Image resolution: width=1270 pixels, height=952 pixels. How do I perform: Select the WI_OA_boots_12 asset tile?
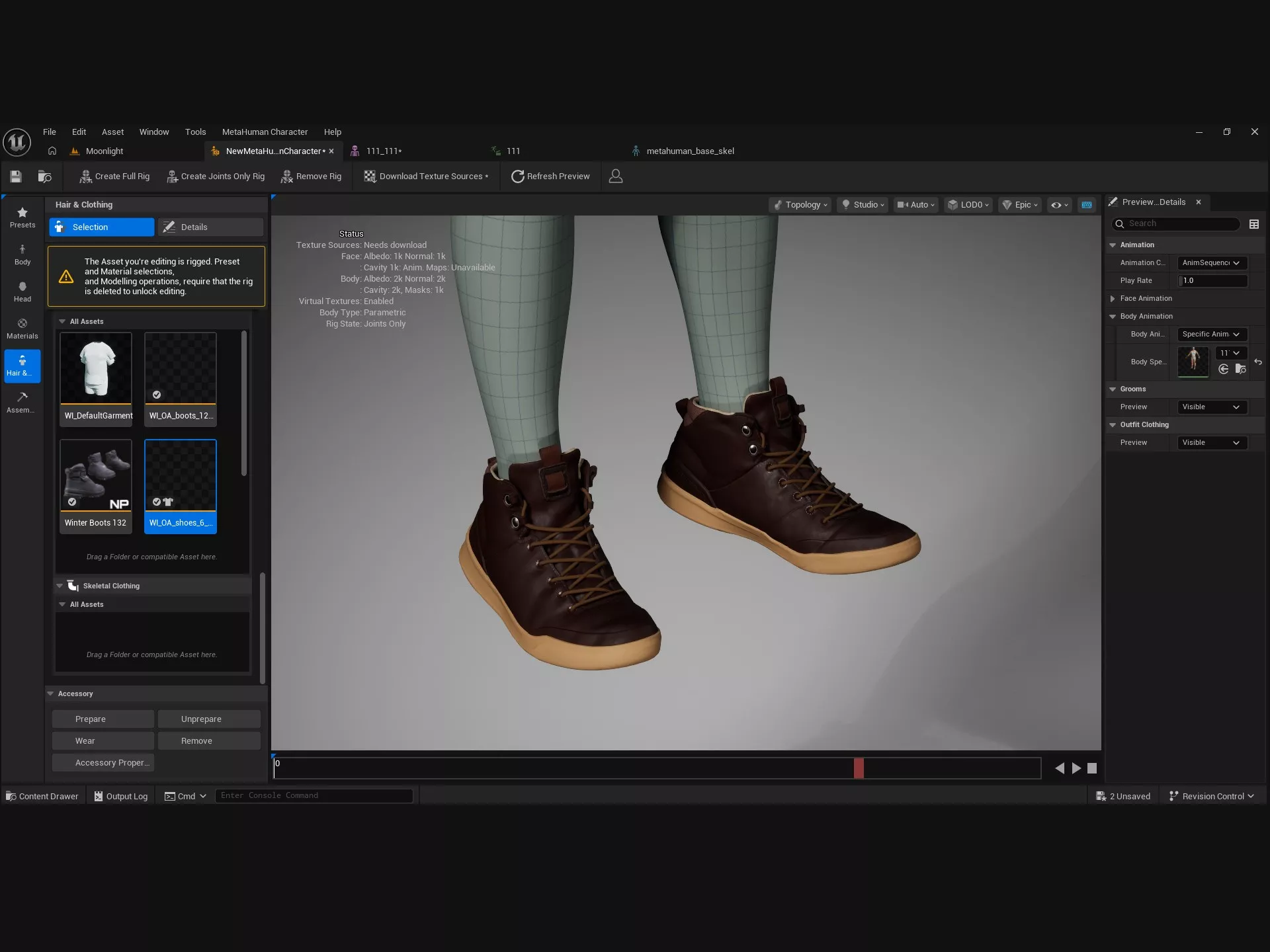(181, 379)
